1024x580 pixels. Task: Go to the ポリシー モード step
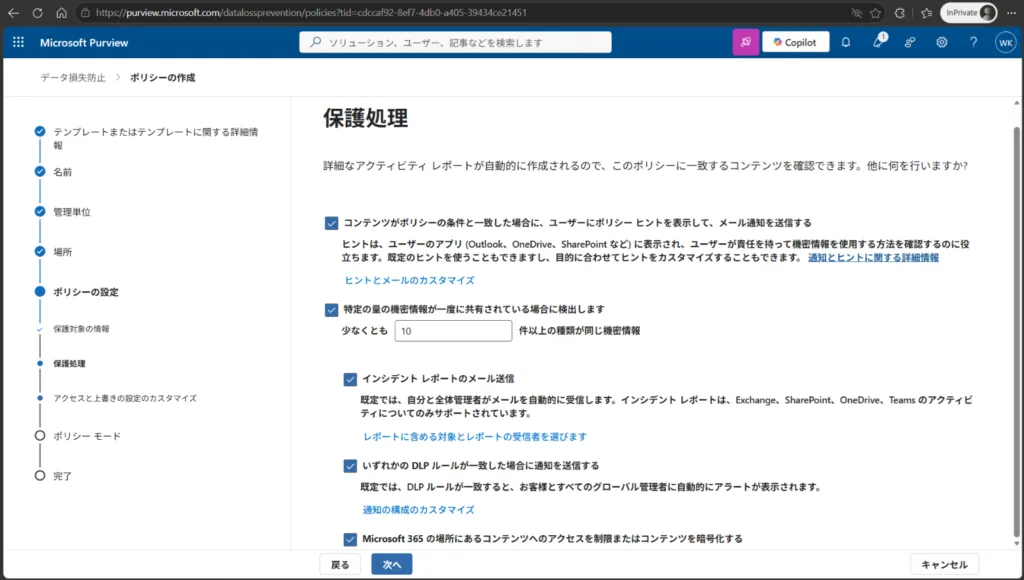(87, 436)
